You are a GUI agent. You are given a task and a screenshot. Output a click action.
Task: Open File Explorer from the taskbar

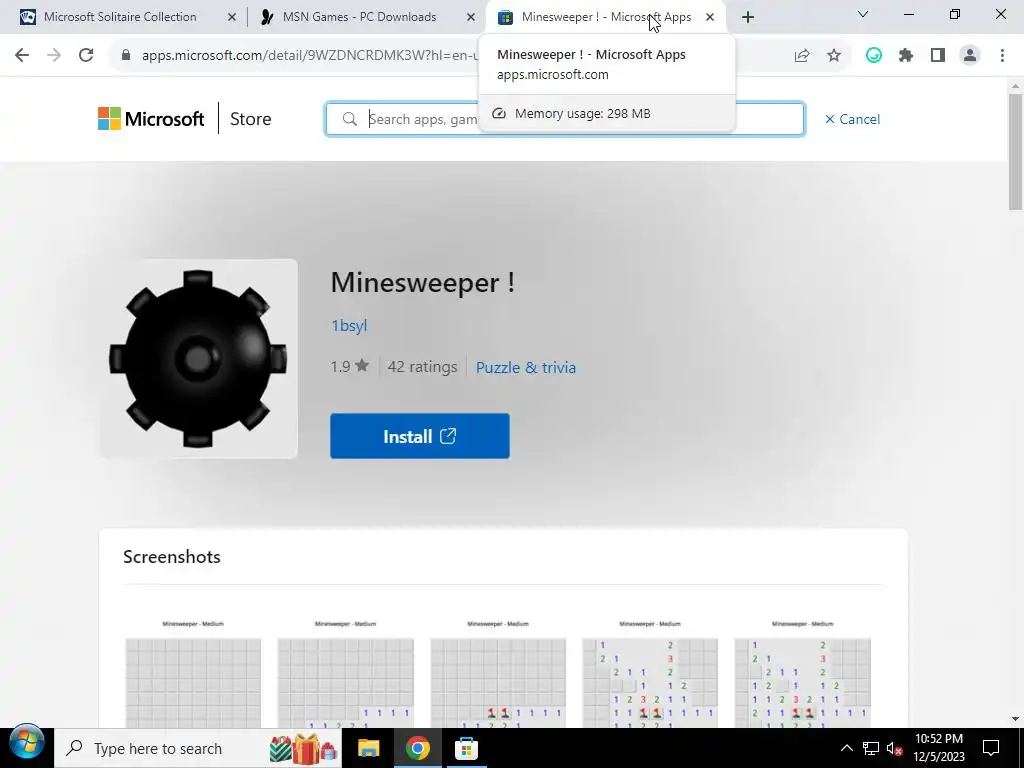369,748
